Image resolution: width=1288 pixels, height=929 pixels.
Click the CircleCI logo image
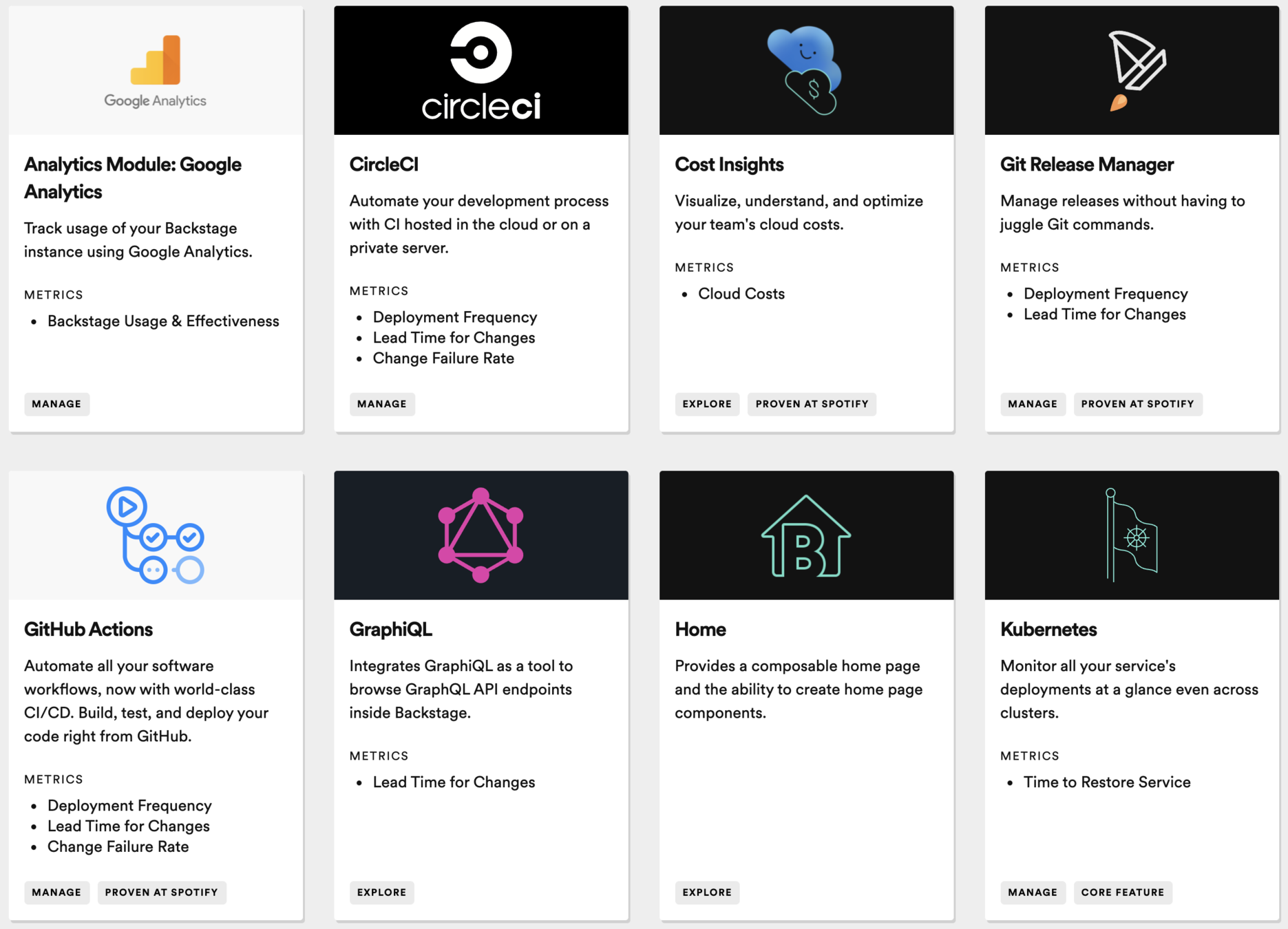[481, 71]
